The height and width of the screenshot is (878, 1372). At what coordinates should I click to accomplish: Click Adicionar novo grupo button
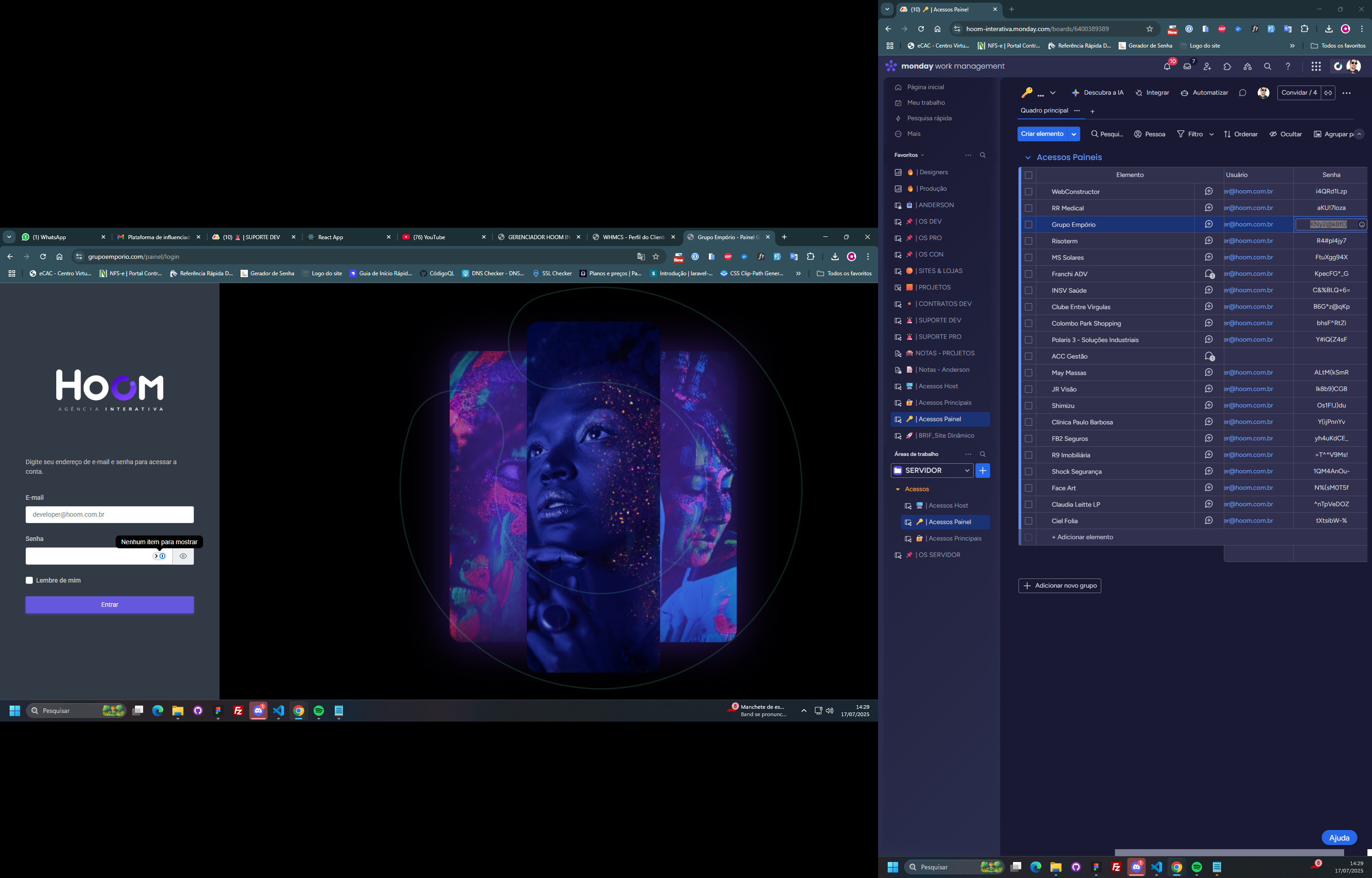click(1060, 585)
